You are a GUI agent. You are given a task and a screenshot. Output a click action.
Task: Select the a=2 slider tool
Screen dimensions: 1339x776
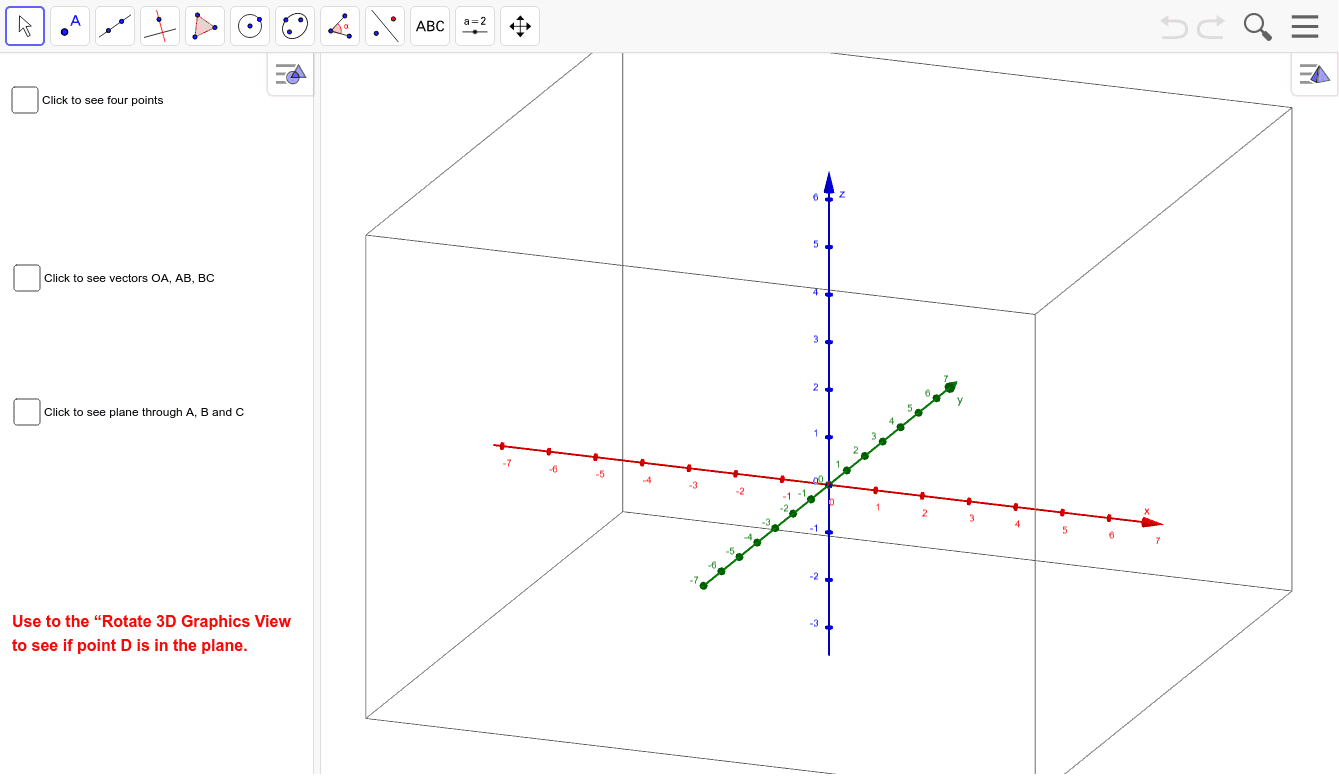(x=474, y=26)
